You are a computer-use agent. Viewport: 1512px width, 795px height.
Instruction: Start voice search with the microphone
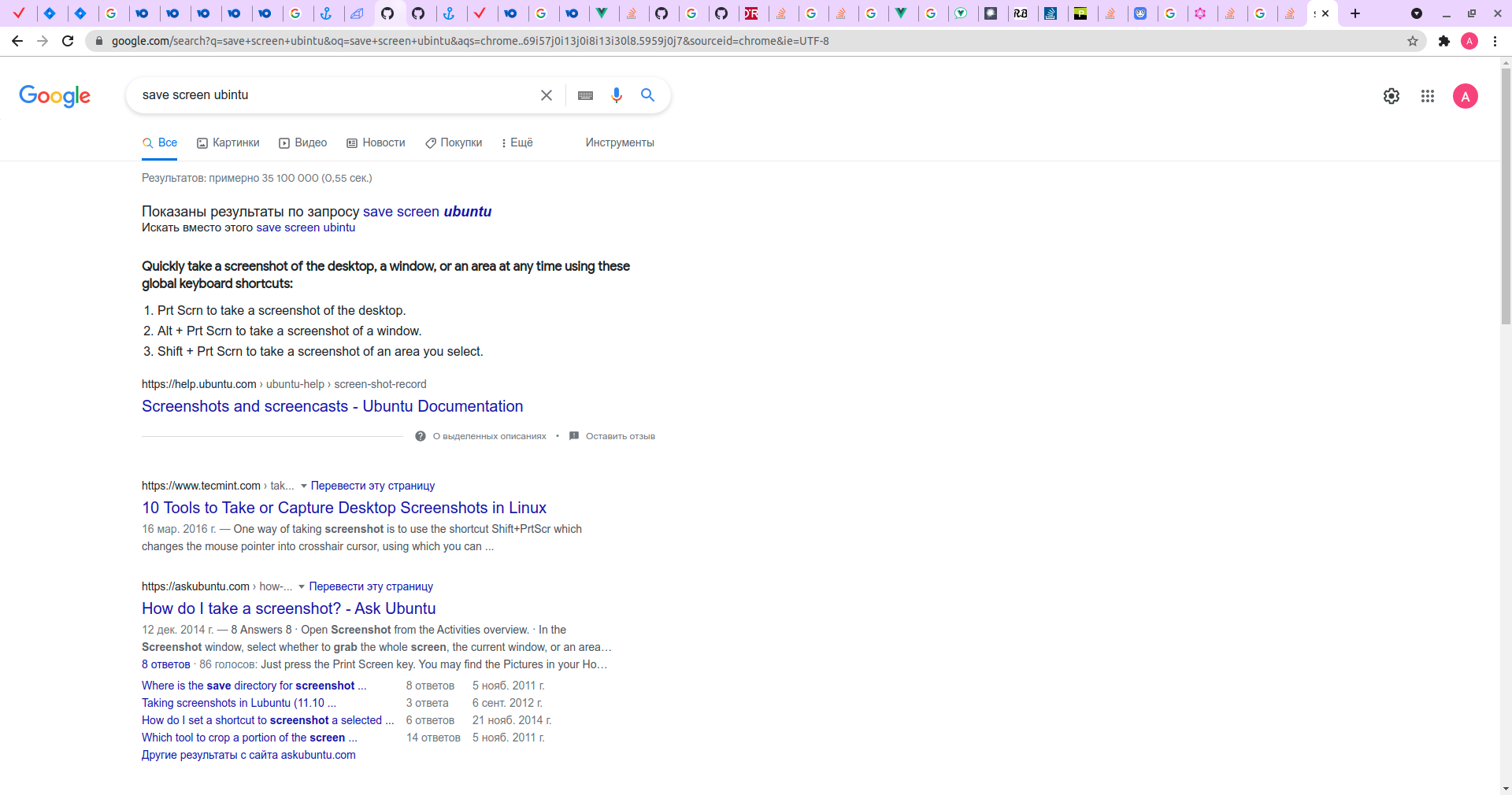617,95
